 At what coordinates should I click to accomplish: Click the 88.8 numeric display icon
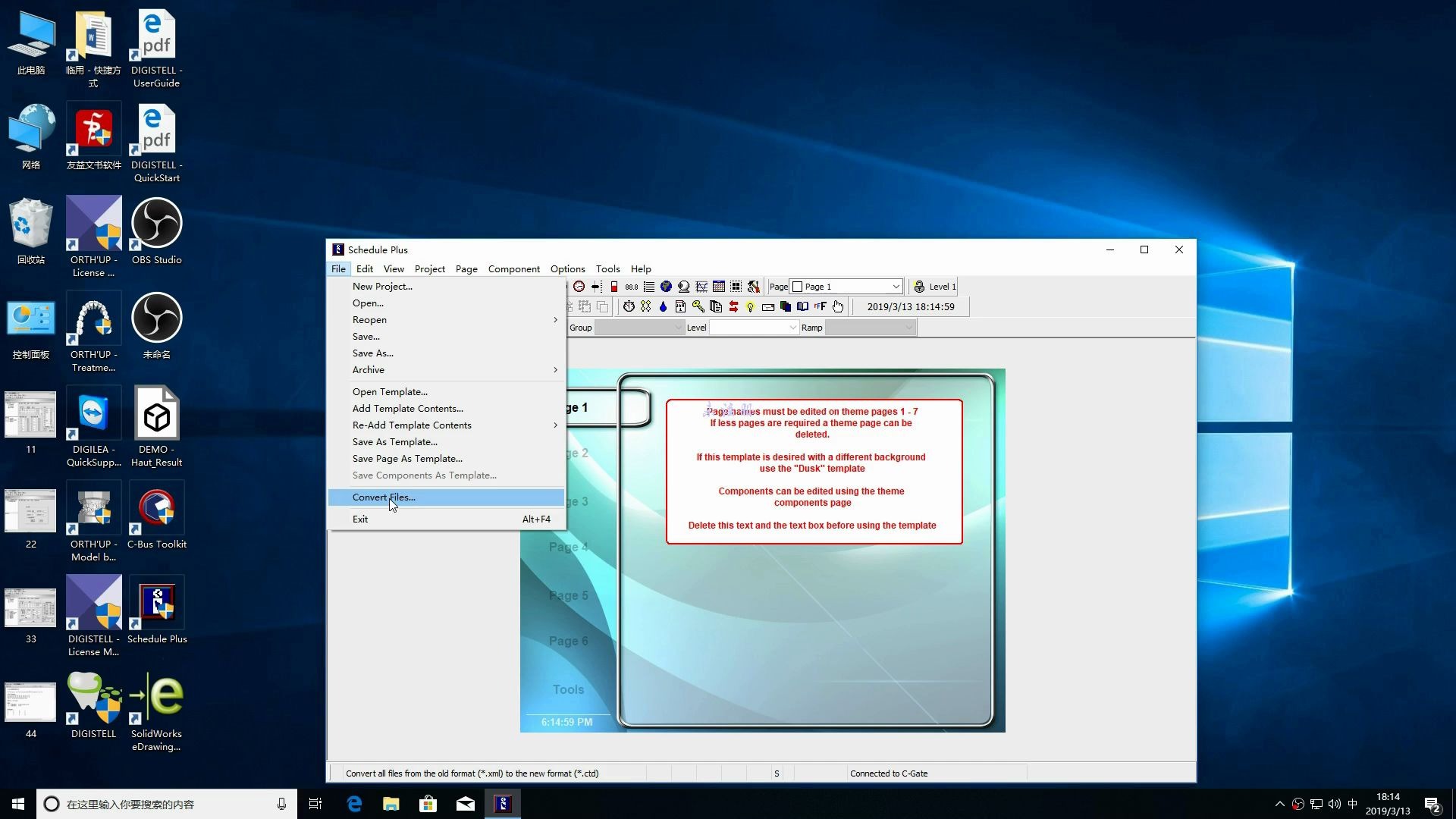coord(632,287)
